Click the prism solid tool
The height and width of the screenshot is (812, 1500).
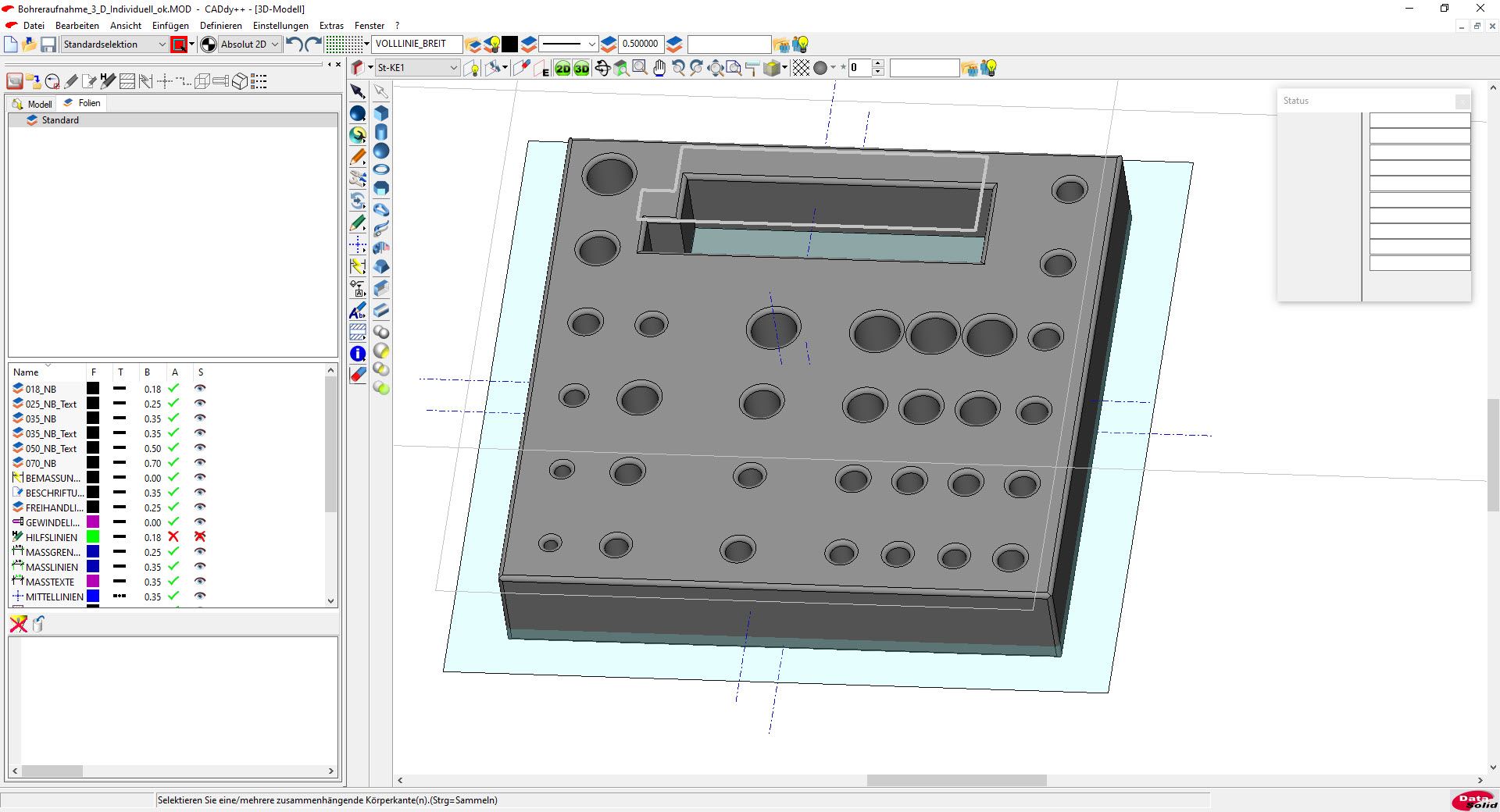point(381,188)
